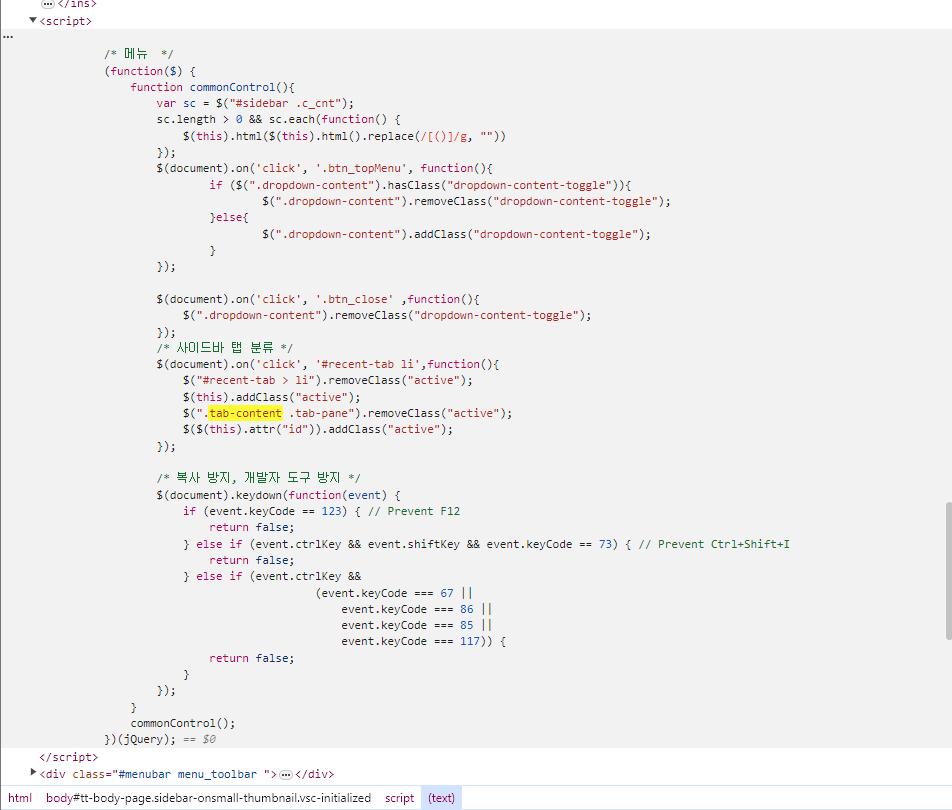Click '$(document).keydown(function(event) {' line
The image size is (952, 810).
[x=279, y=495]
